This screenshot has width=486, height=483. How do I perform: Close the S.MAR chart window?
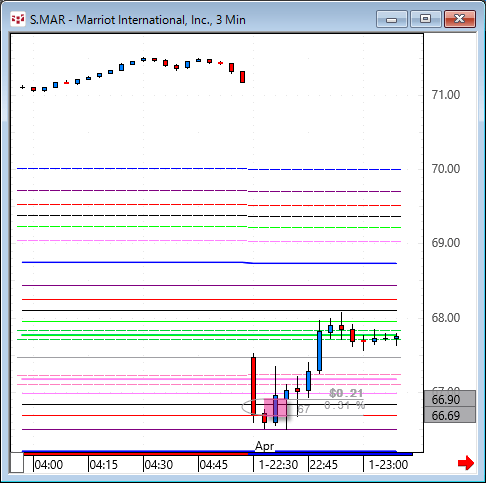click(x=460, y=19)
